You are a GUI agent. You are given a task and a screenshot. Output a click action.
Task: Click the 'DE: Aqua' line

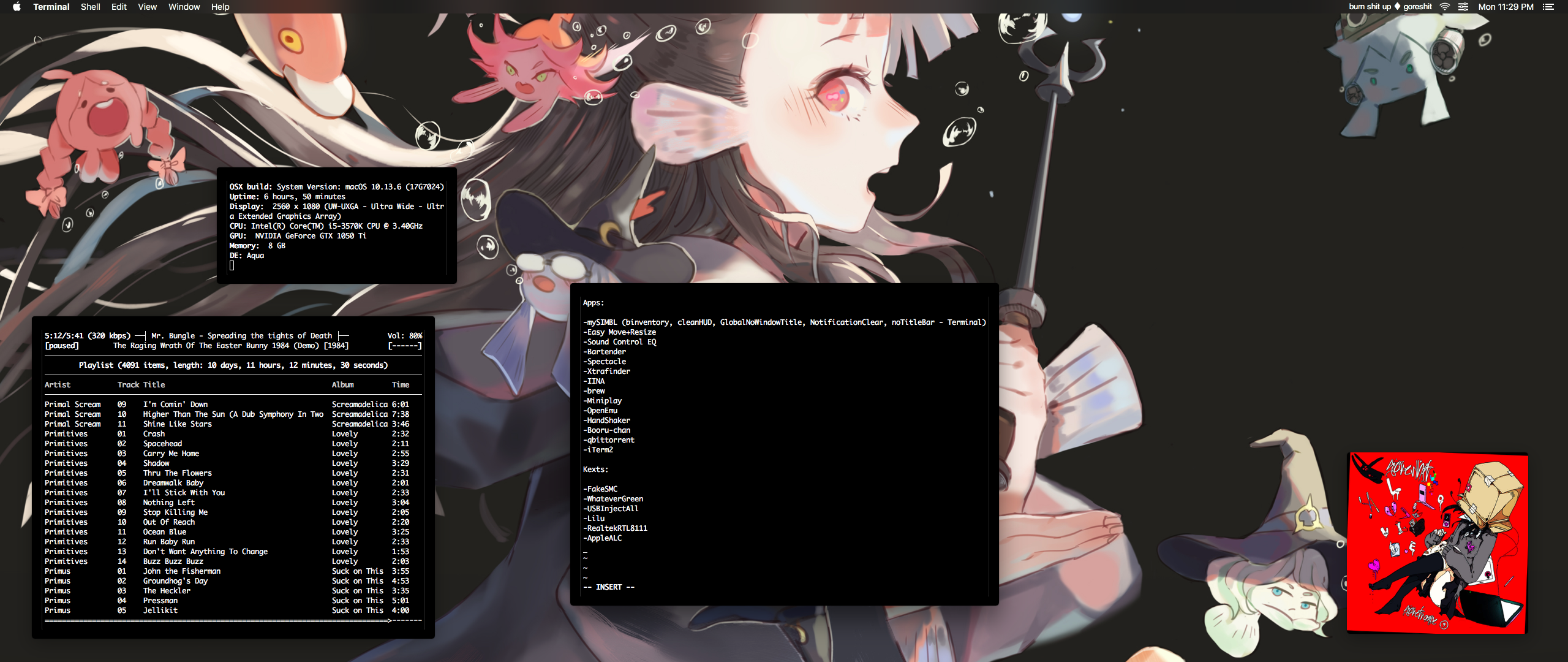click(247, 256)
